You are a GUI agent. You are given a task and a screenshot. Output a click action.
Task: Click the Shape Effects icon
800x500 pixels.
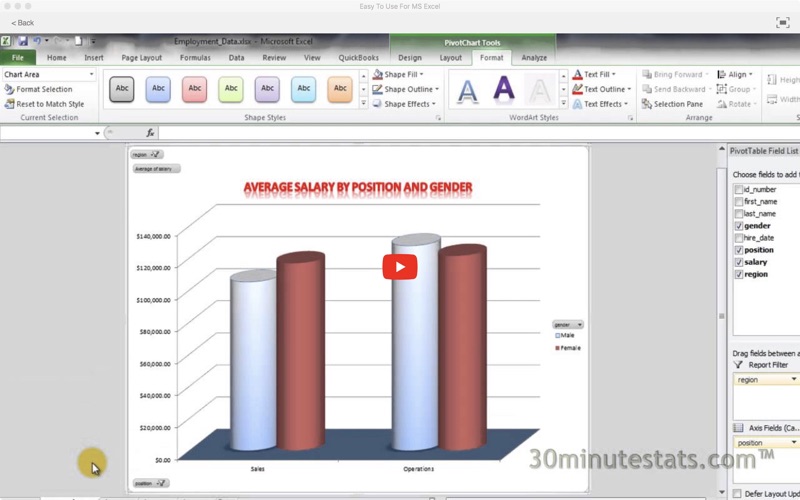(x=378, y=104)
